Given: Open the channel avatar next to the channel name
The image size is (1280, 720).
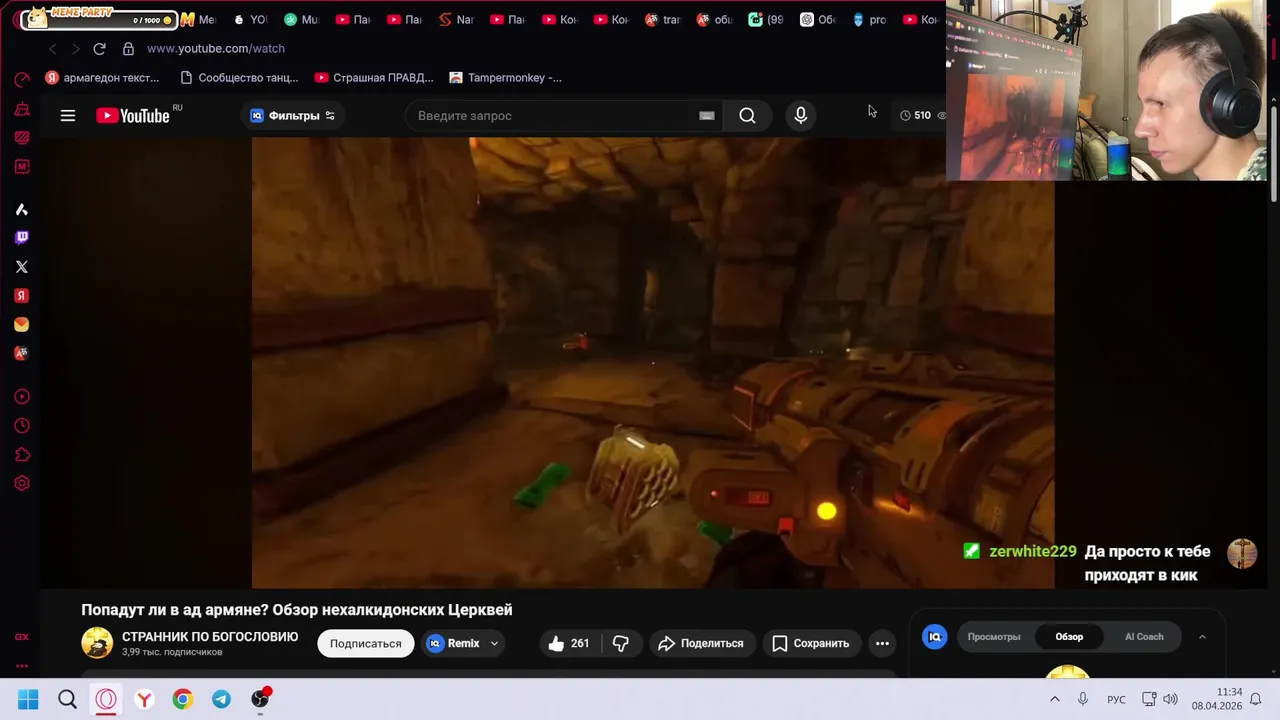Looking at the screenshot, I should coord(97,643).
